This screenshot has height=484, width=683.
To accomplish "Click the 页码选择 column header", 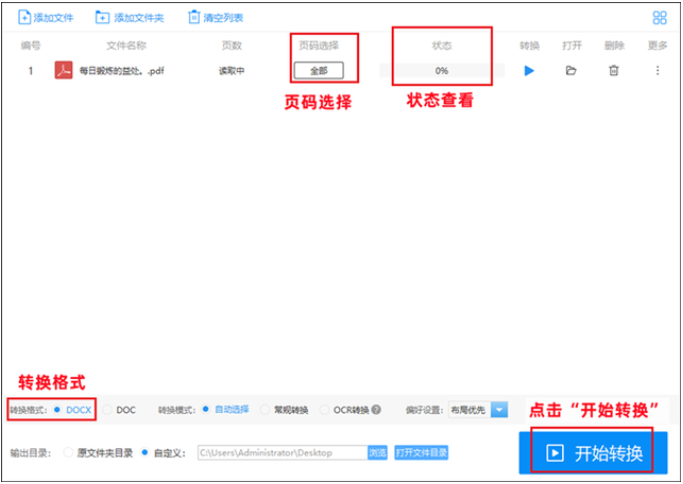I will 319,45.
